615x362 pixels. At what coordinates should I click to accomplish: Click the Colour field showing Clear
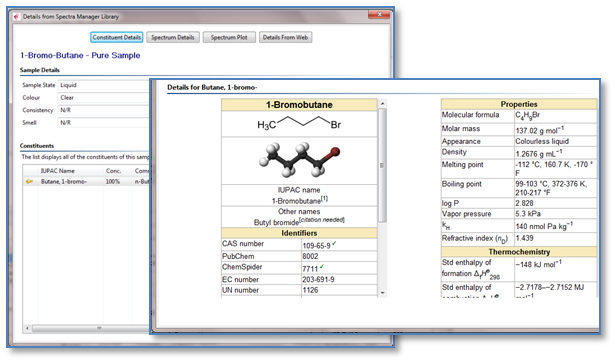point(104,98)
